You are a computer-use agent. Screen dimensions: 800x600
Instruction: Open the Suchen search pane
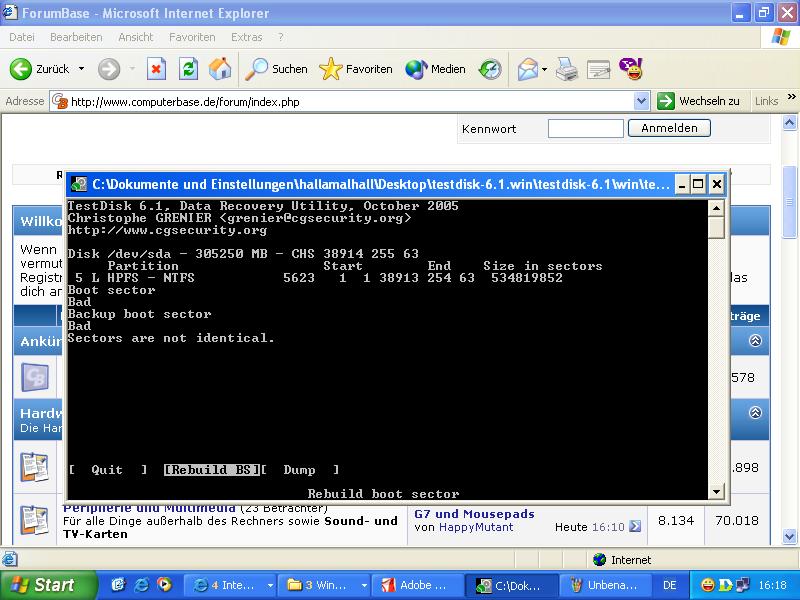[x=276, y=69]
